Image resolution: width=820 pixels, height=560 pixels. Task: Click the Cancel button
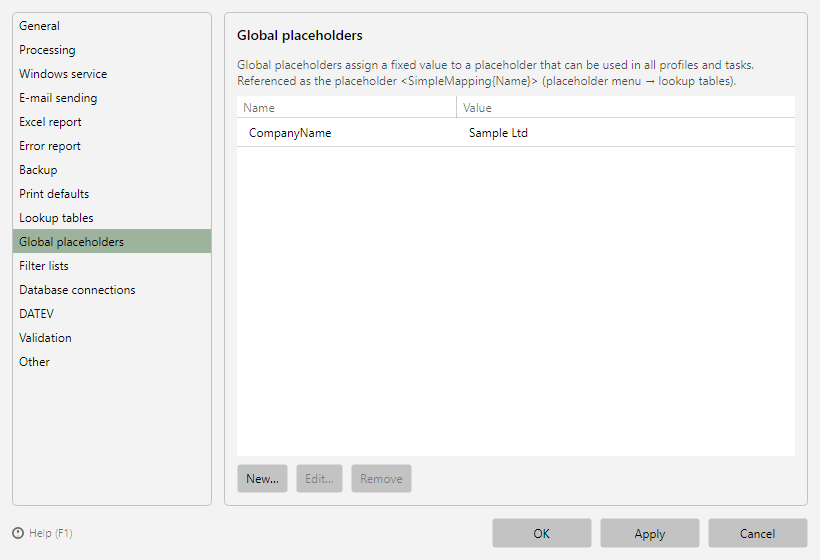(x=758, y=533)
